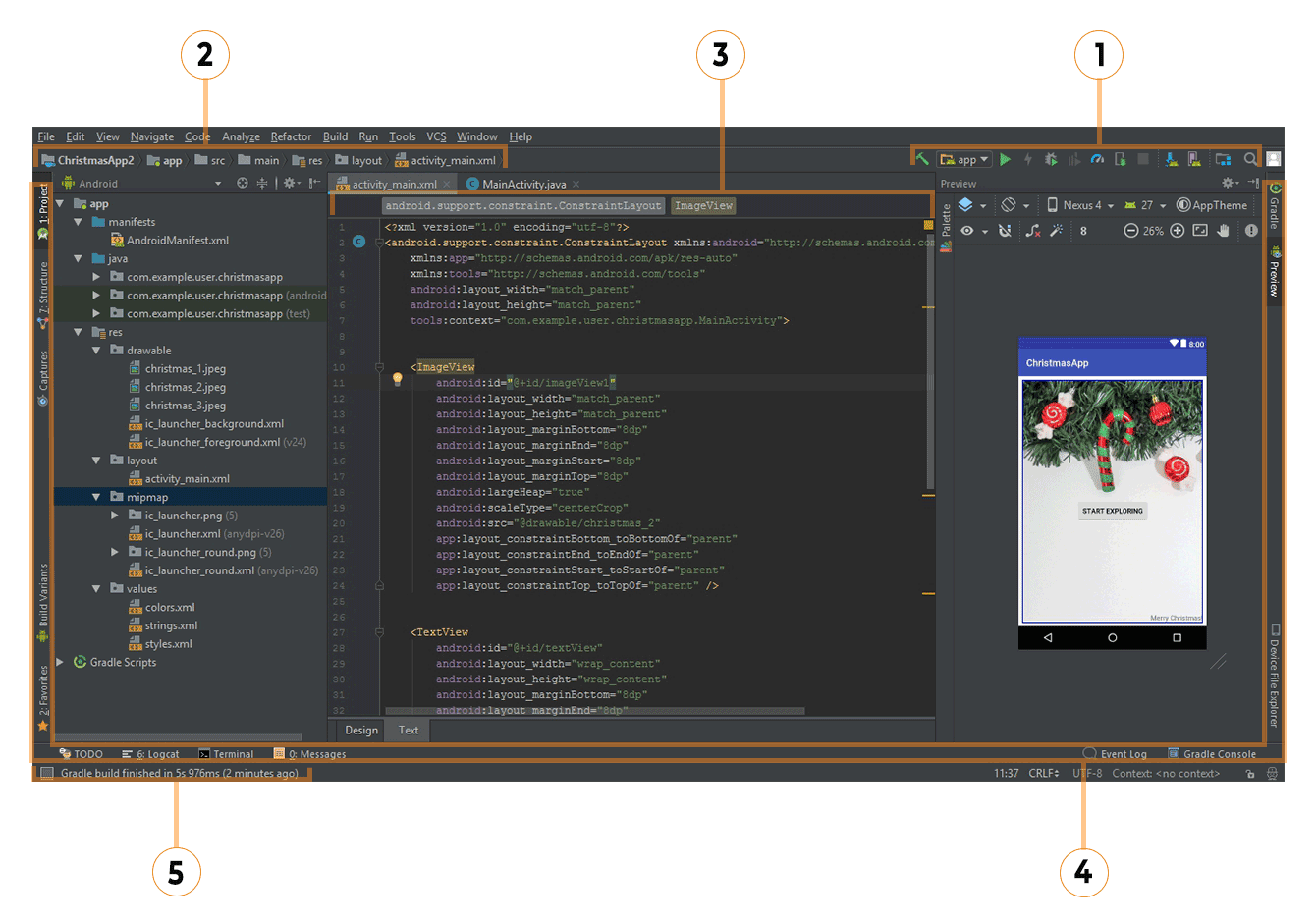Collapse the drawable folder in project tree

pyautogui.click(x=96, y=351)
